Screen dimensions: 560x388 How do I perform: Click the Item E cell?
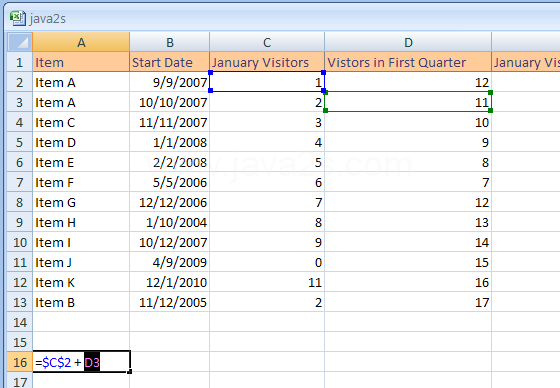pos(81,162)
